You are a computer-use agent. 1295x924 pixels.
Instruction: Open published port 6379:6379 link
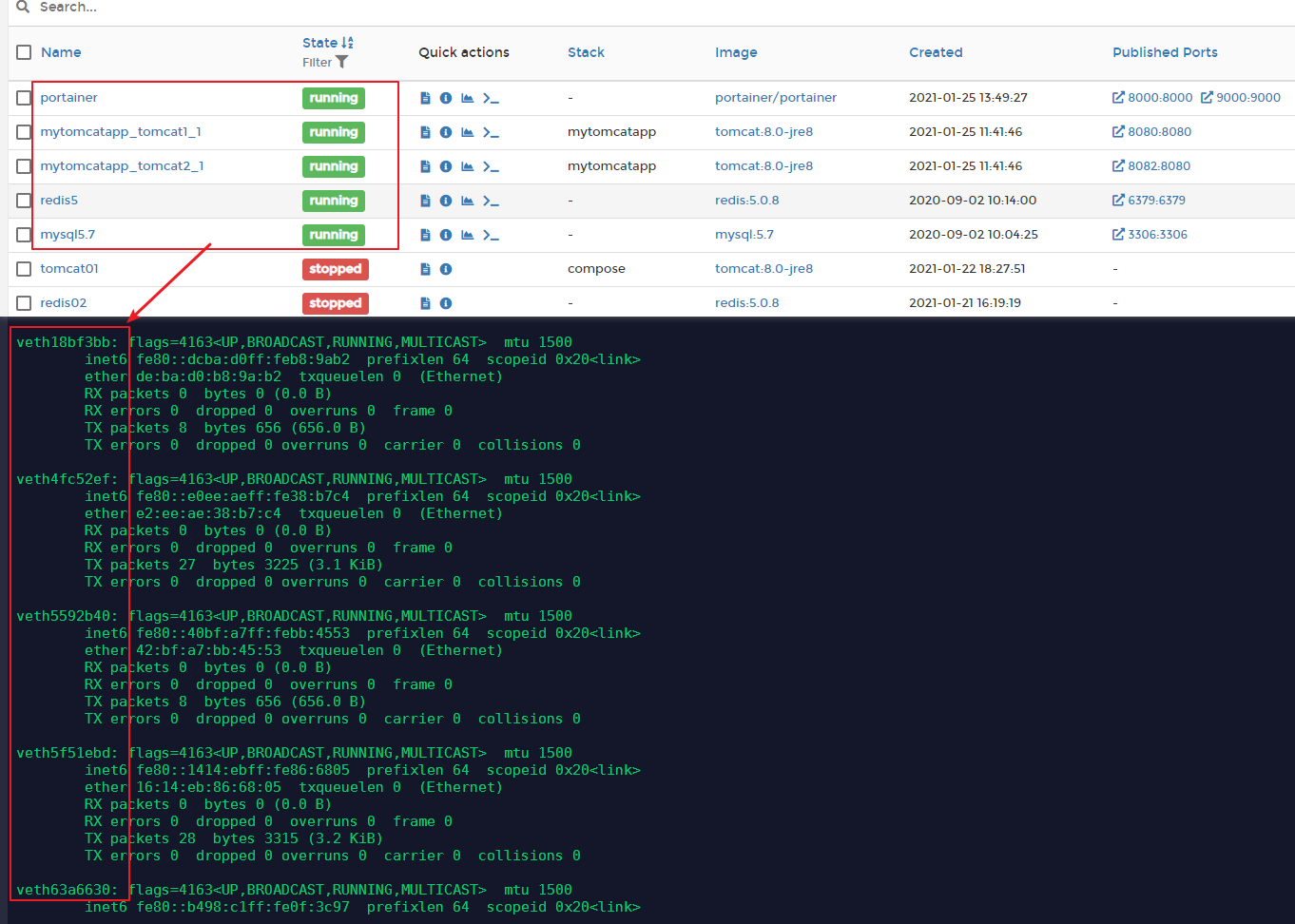pyautogui.click(x=1149, y=201)
